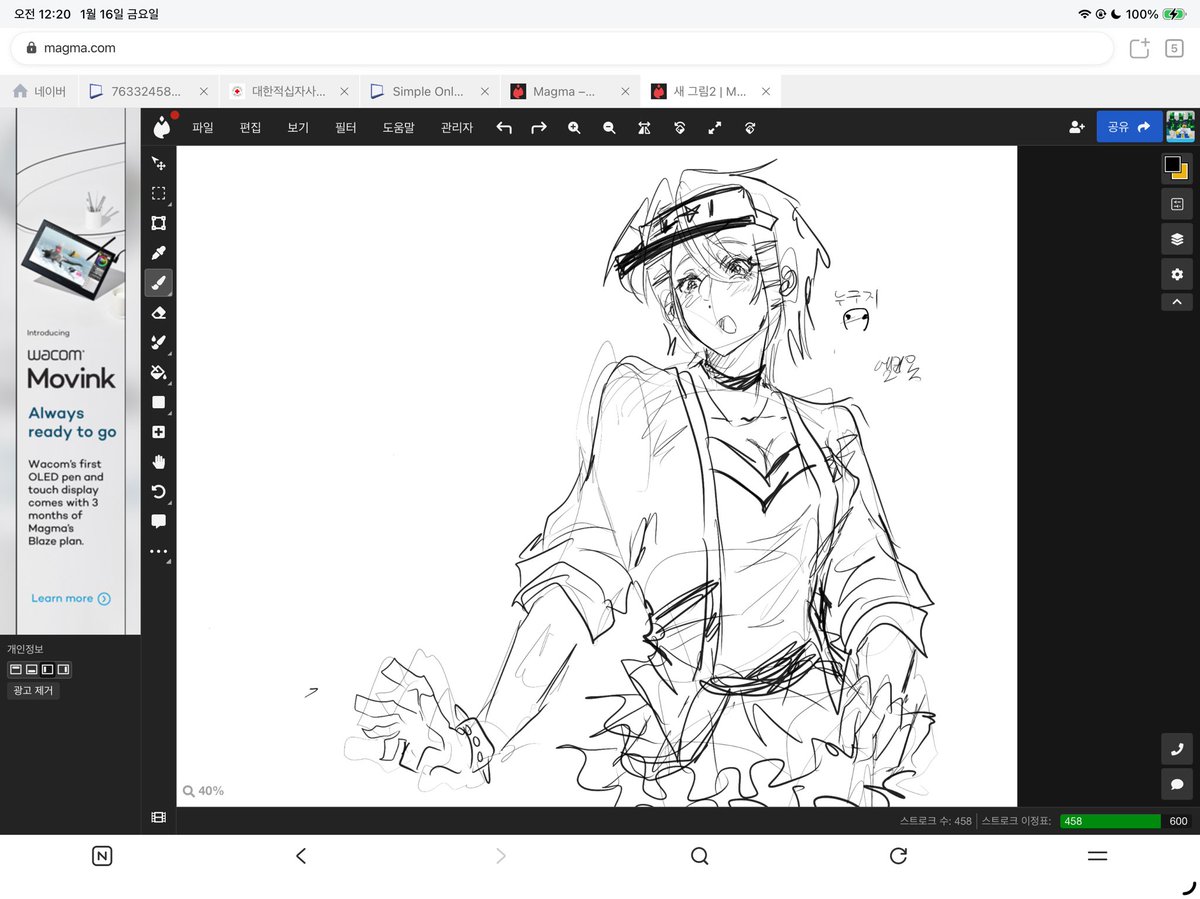Close the 새 그림2 browser tab
This screenshot has width=1200, height=899.
766,91
